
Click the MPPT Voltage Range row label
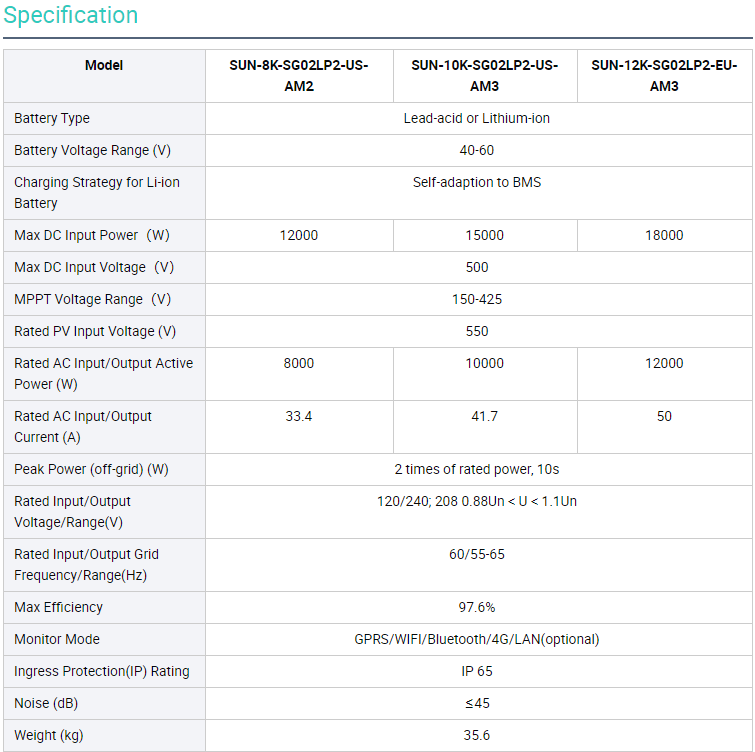pos(92,299)
